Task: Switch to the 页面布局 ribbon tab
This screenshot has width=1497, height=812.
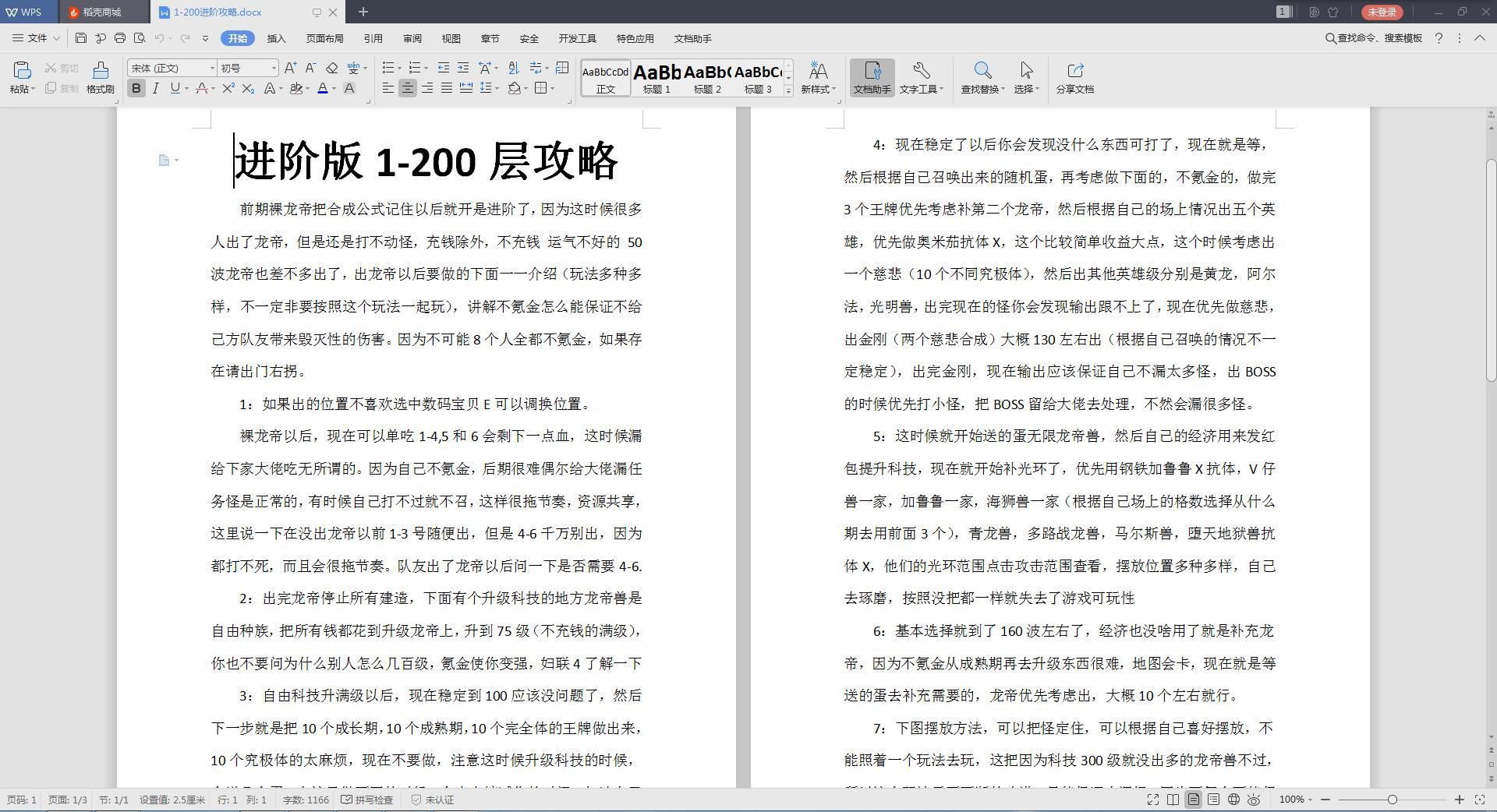Action: click(324, 38)
